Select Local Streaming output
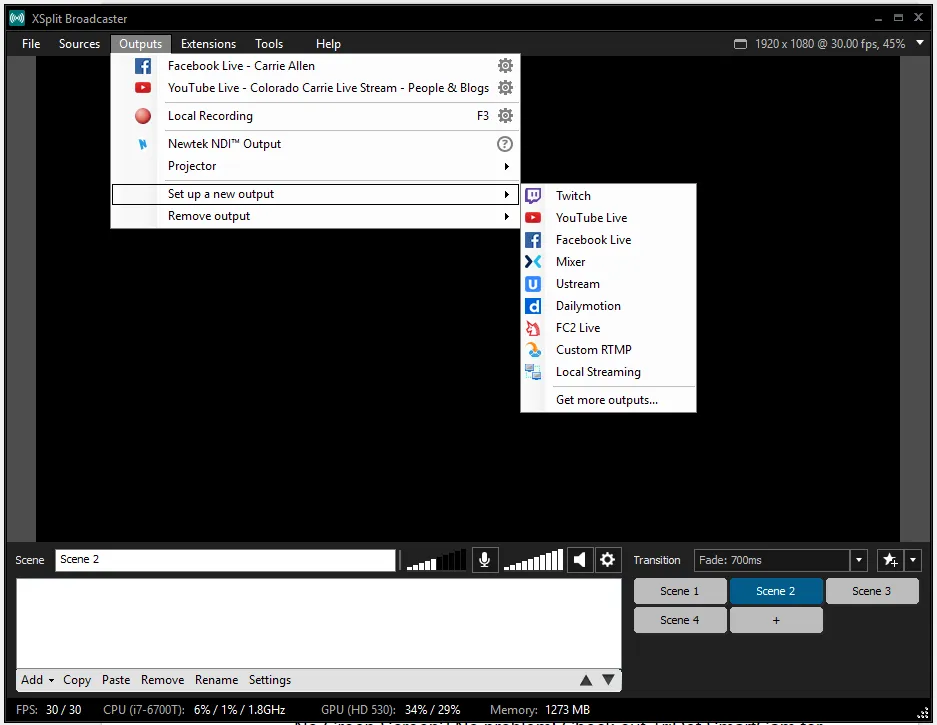The image size is (937, 725). 608,372
